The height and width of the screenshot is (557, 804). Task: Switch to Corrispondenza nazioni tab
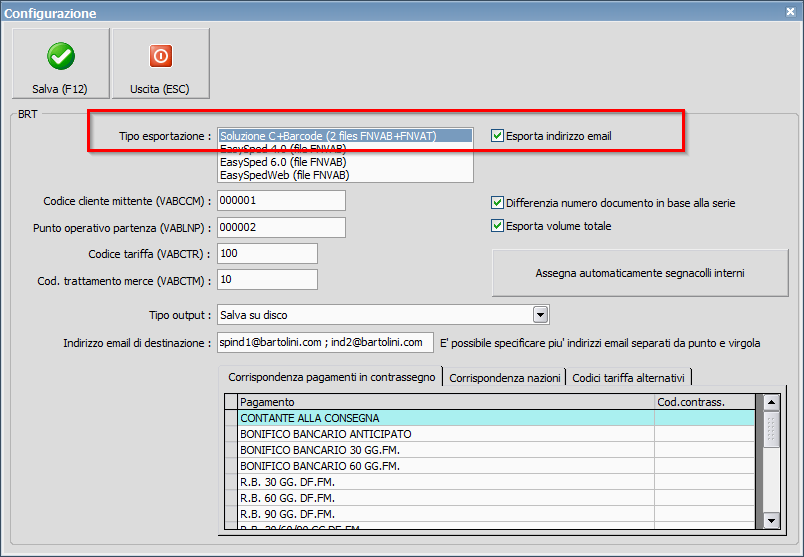click(x=505, y=378)
